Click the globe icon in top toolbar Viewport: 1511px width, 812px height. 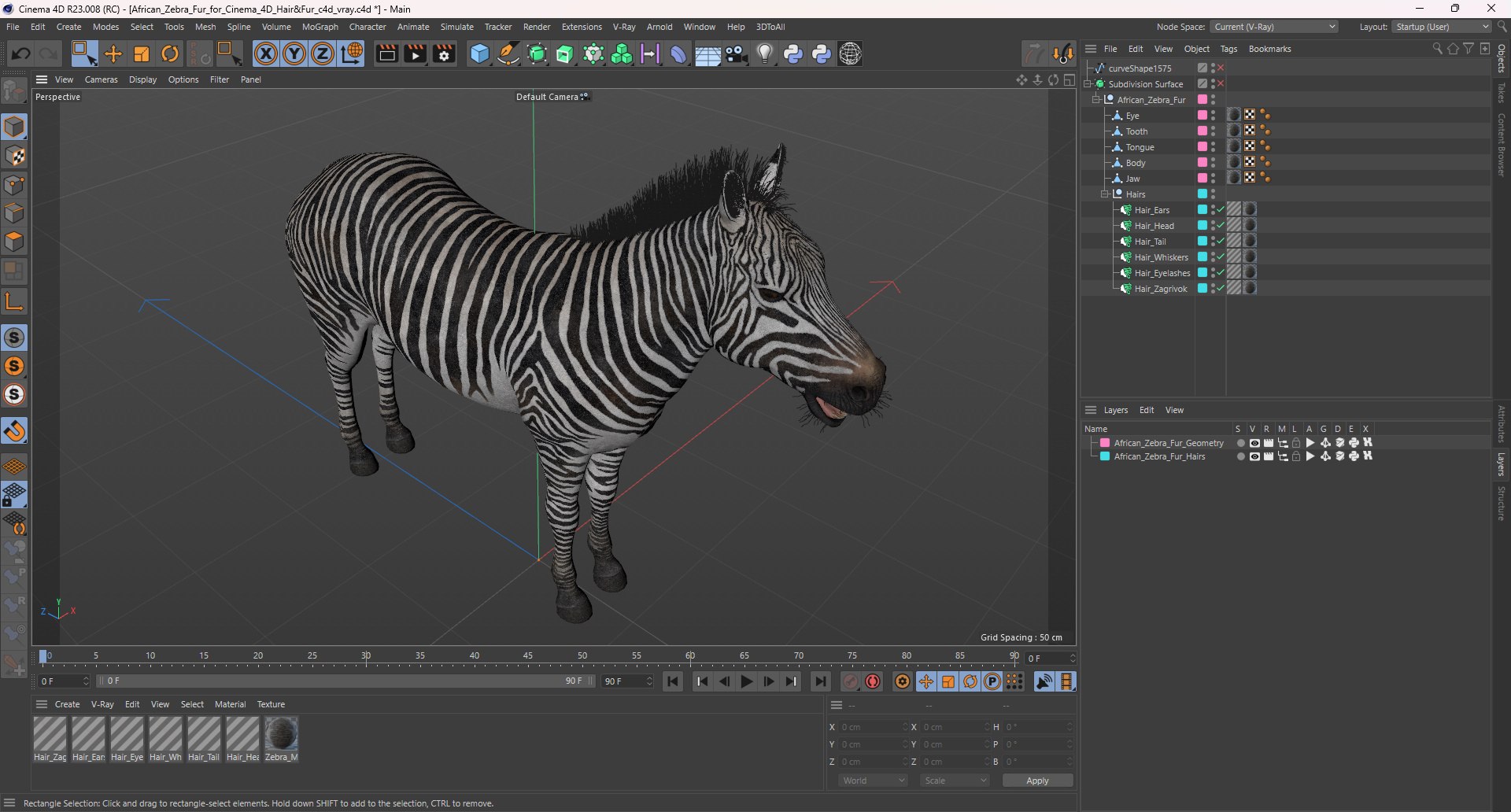pyautogui.click(x=851, y=54)
